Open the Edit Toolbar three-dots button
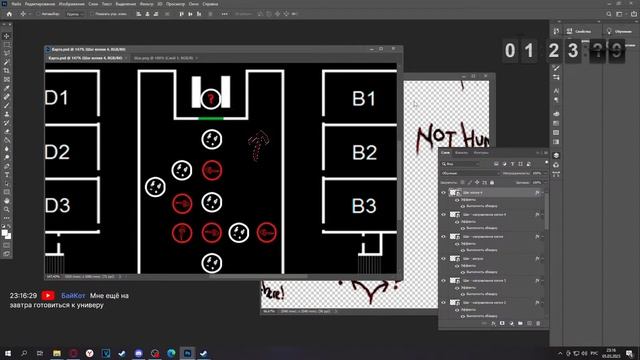This screenshot has height=360, width=640. [7, 218]
